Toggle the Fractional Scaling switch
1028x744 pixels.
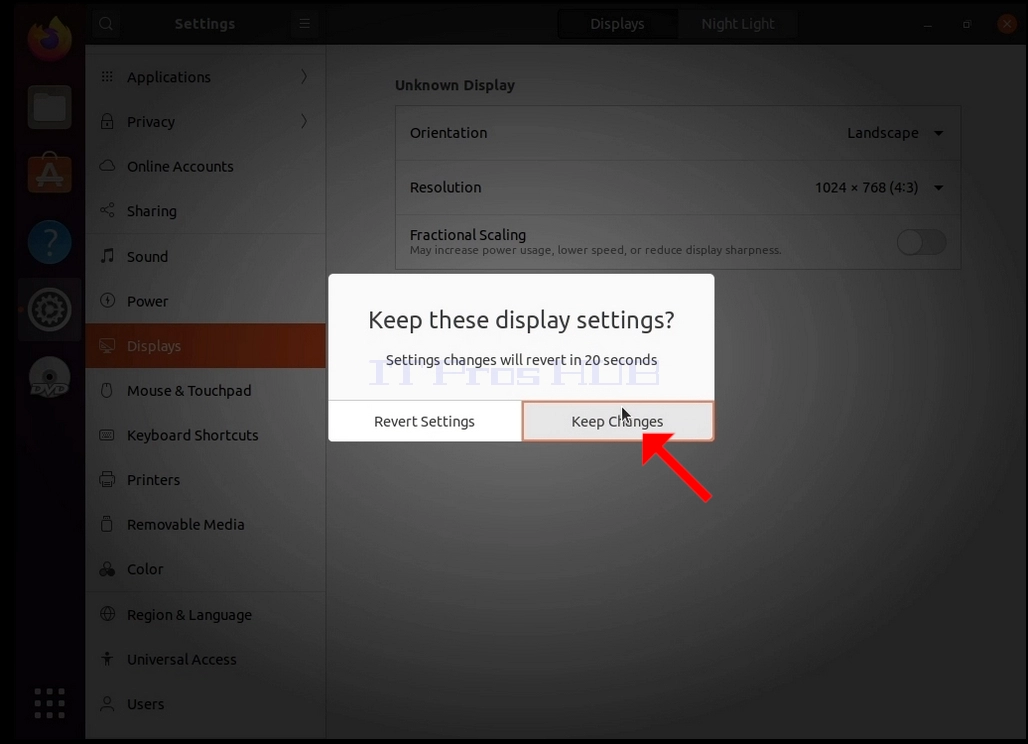921,242
